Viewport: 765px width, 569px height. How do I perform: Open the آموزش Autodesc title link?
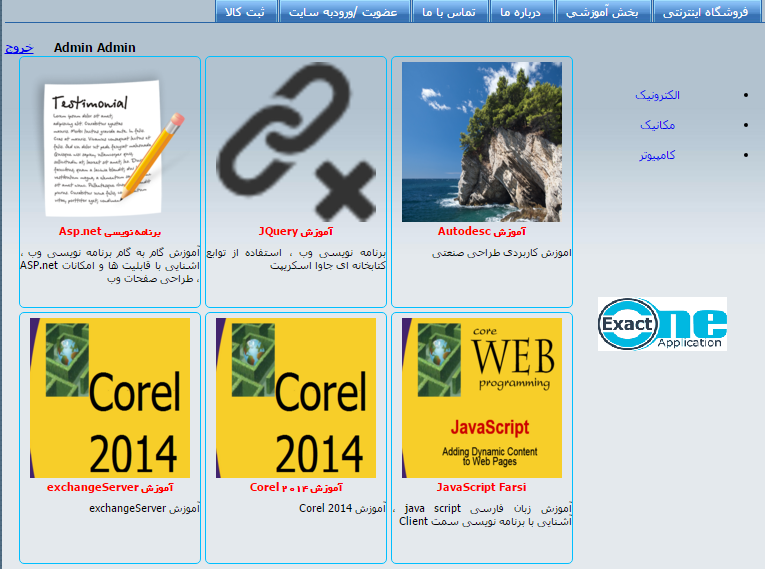pos(482,231)
